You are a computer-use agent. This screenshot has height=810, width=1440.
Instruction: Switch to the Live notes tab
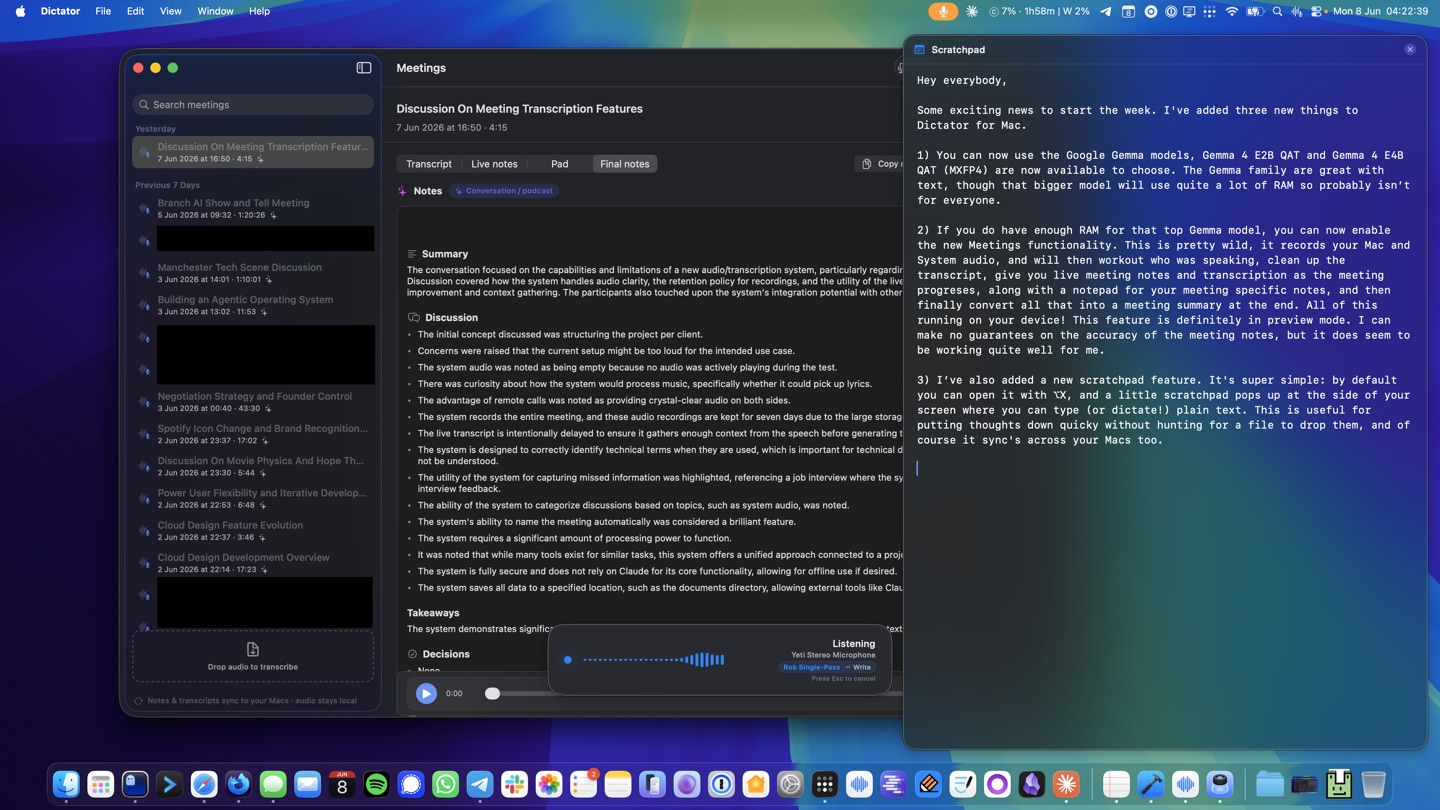point(494,164)
